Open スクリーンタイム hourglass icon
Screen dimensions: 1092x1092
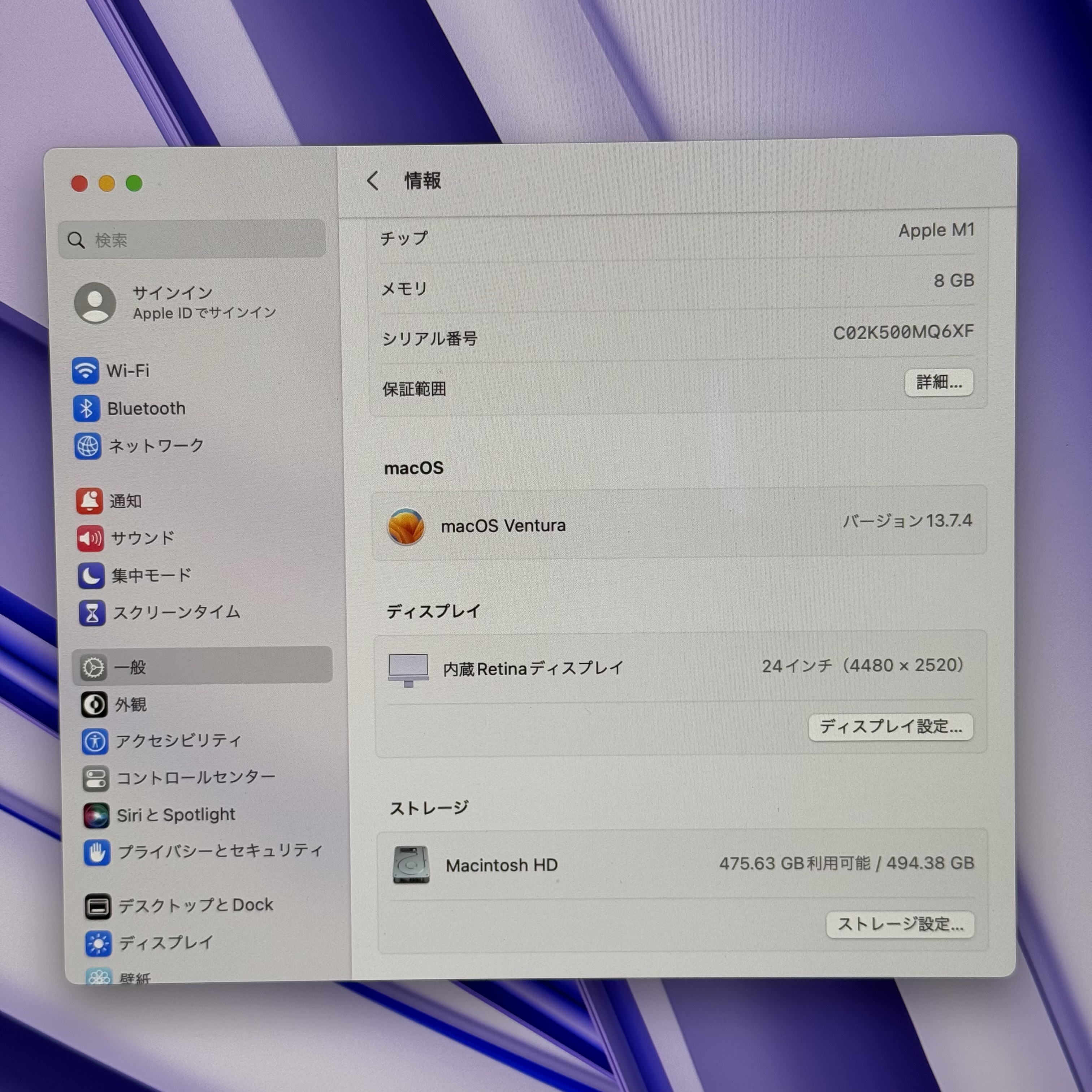[92, 613]
